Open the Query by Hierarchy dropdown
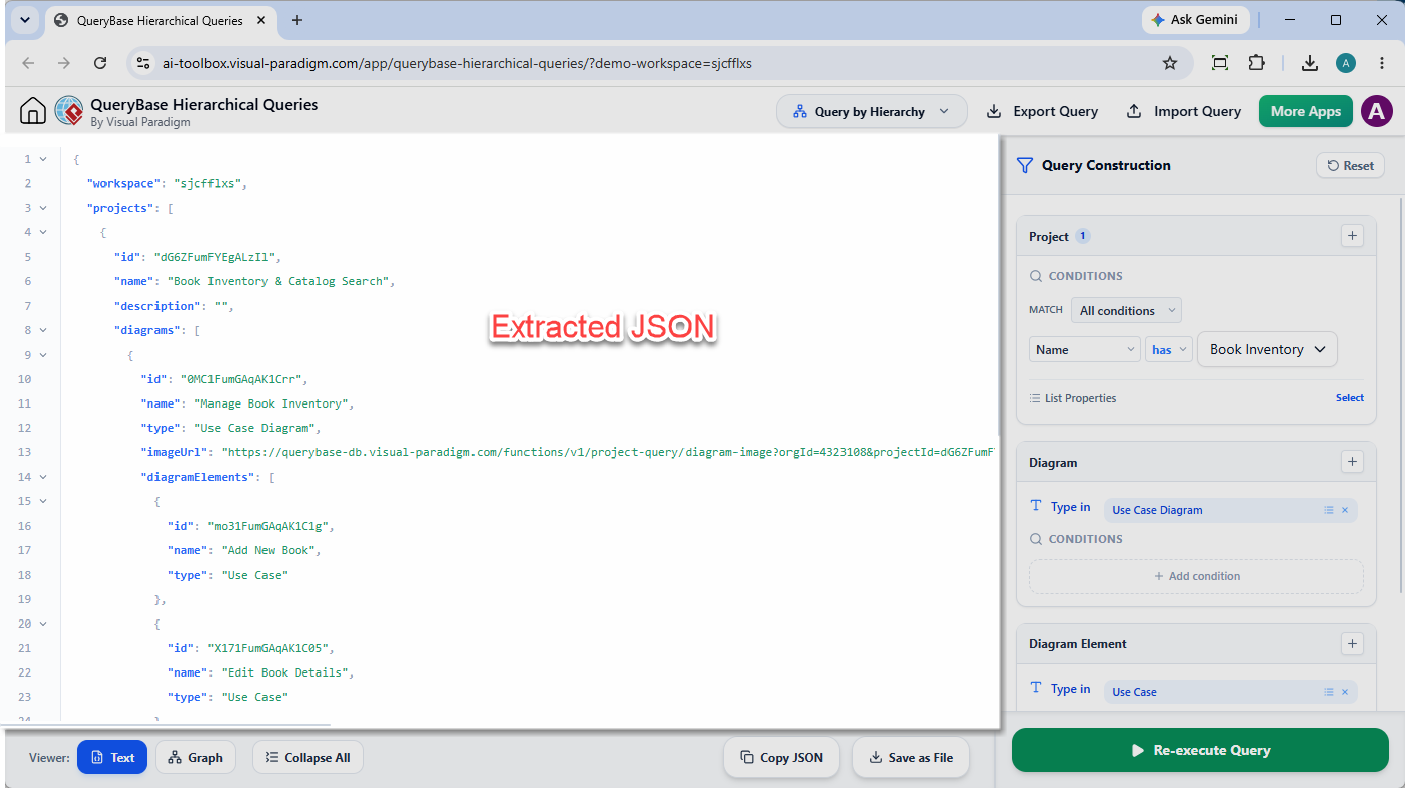1405x788 pixels. tap(871, 111)
